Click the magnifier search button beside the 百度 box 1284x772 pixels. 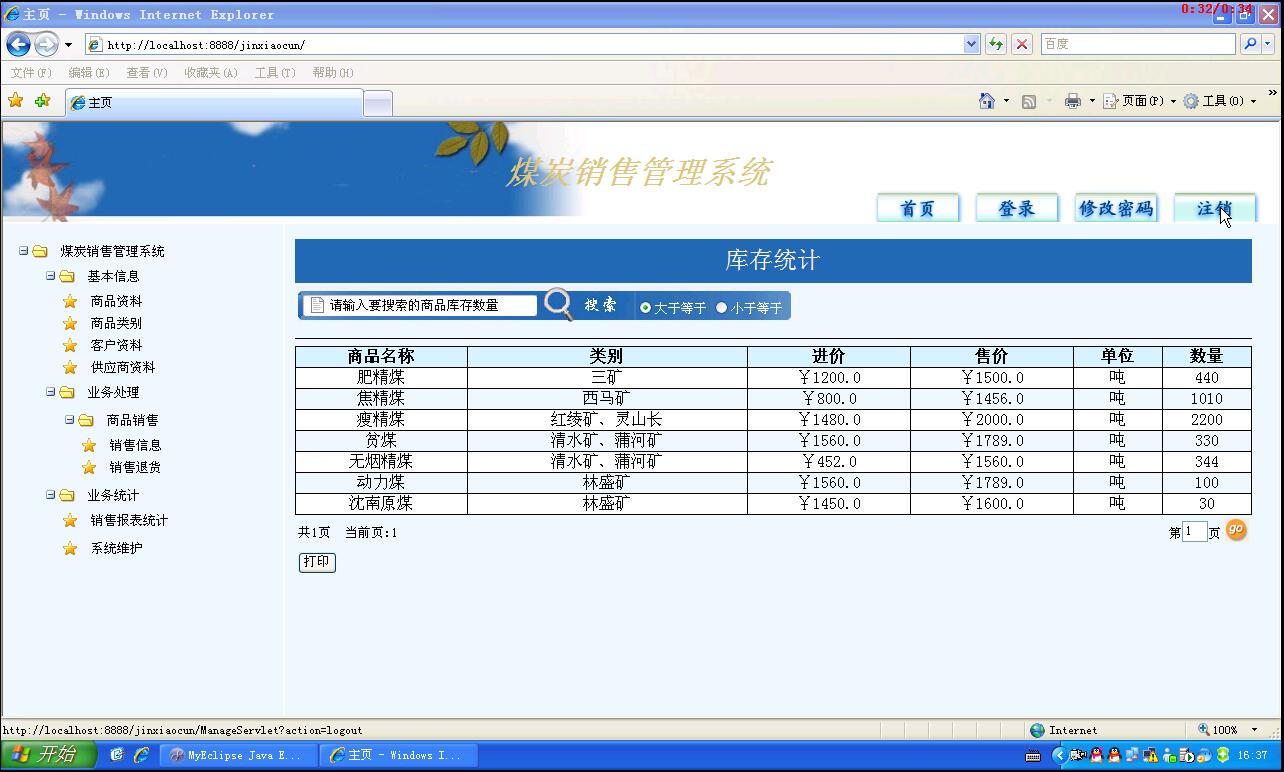tap(1250, 44)
